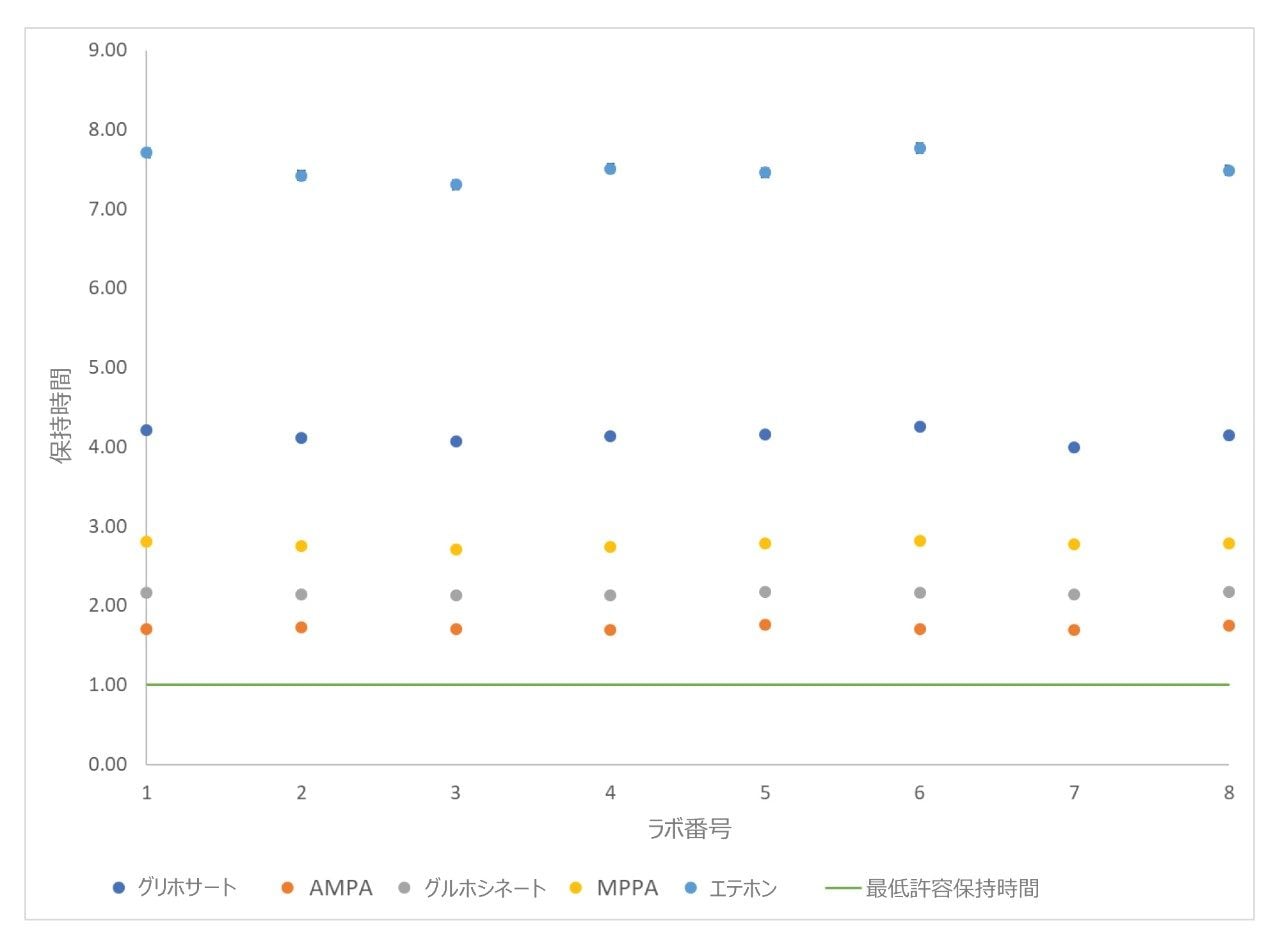Select the グリホサート data point for lab 2

(x=301, y=437)
